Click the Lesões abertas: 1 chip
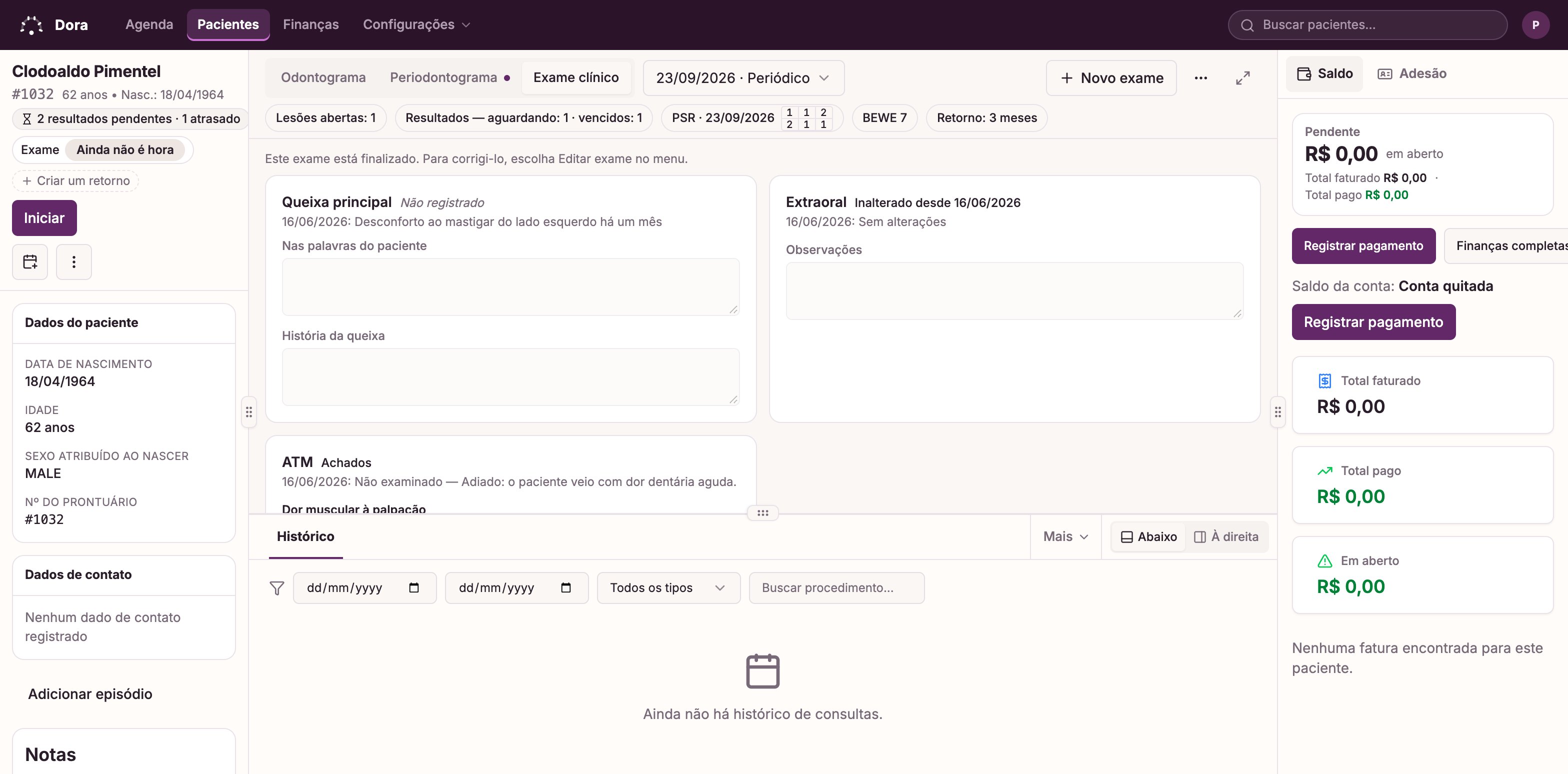This screenshot has height=774, width=1568. (x=325, y=118)
